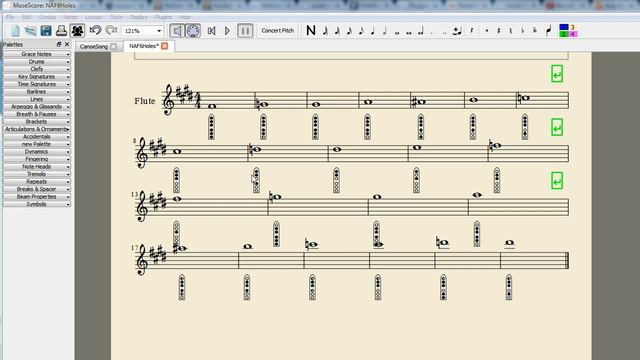Screen dimensions: 640x360
Task: Apply the sharp accidental from the toolbar
Action: (x=499, y=30)
